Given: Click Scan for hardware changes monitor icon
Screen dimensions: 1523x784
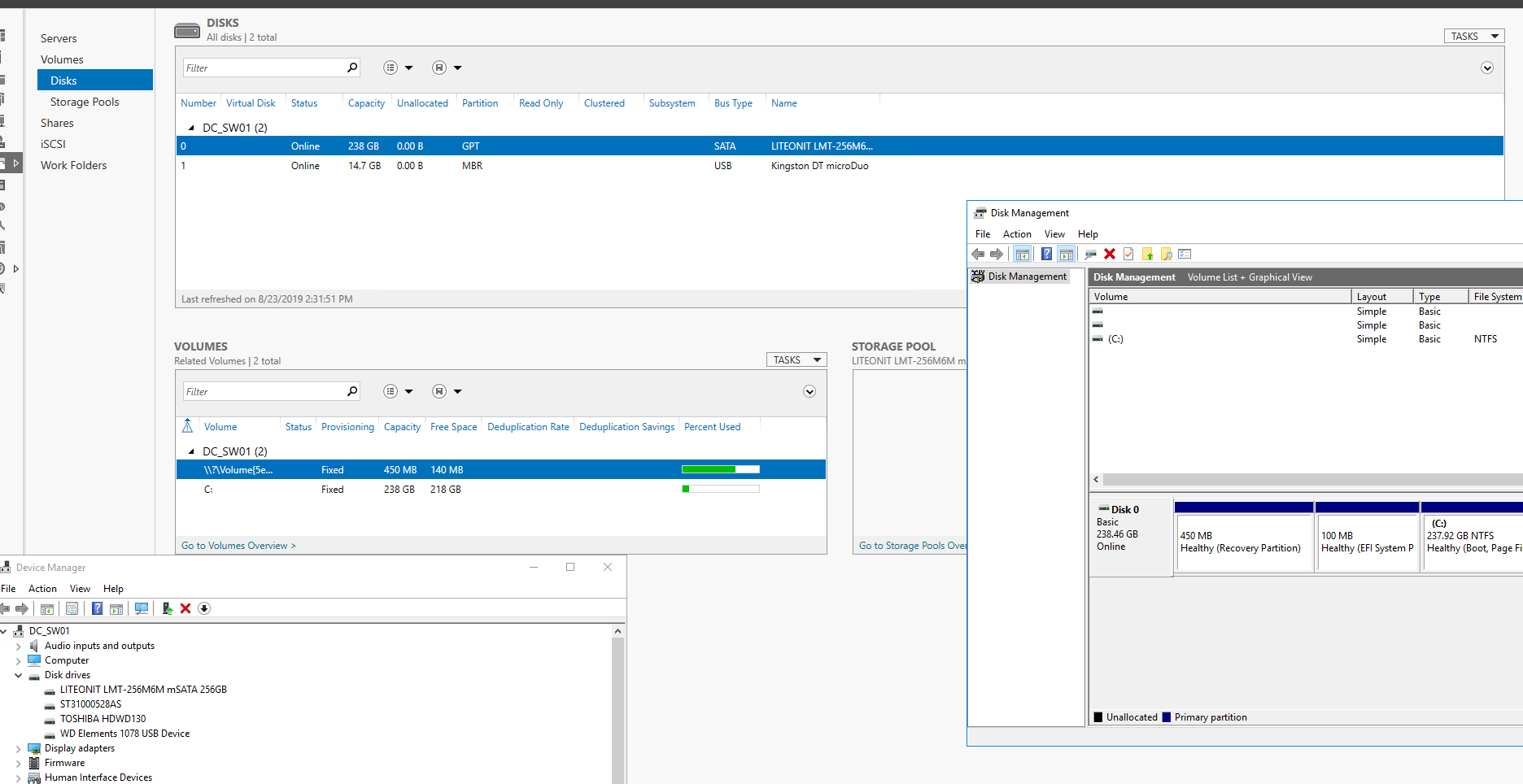Looking at the screenshot, I should pyautogui.click(x=142, y=608).
